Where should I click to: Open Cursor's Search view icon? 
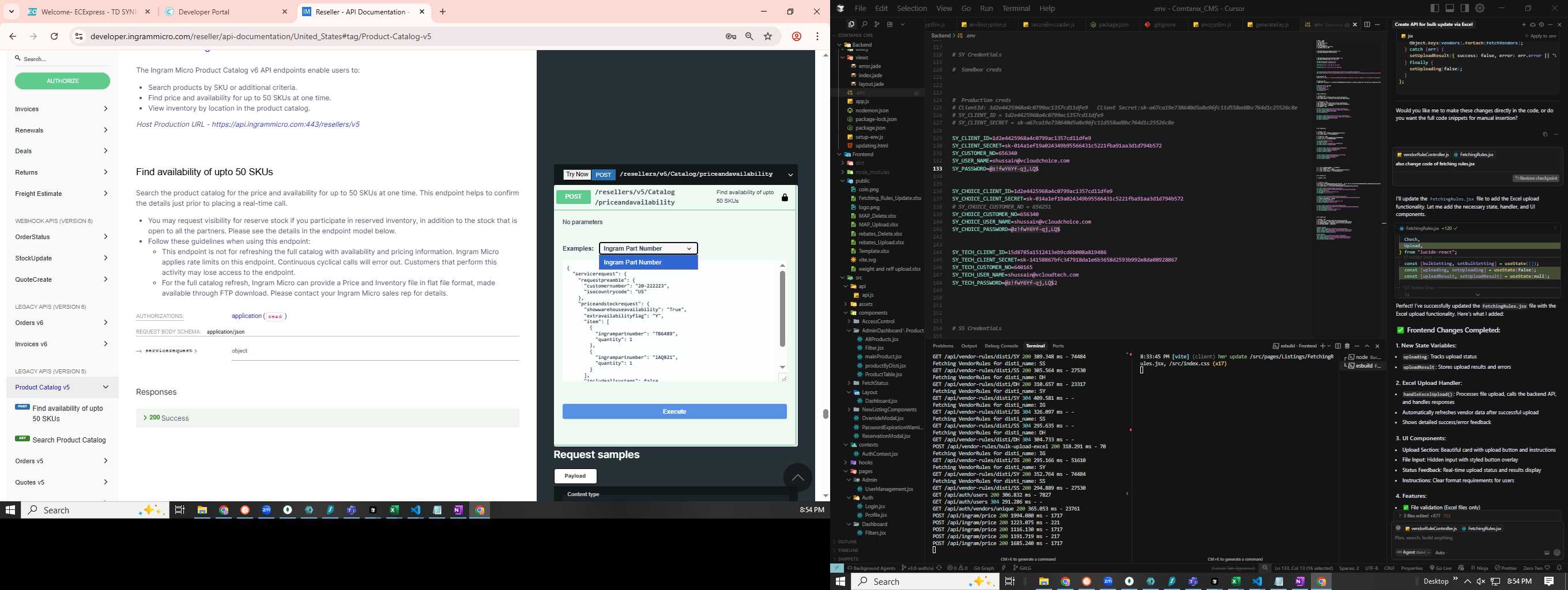click(864, 24)
